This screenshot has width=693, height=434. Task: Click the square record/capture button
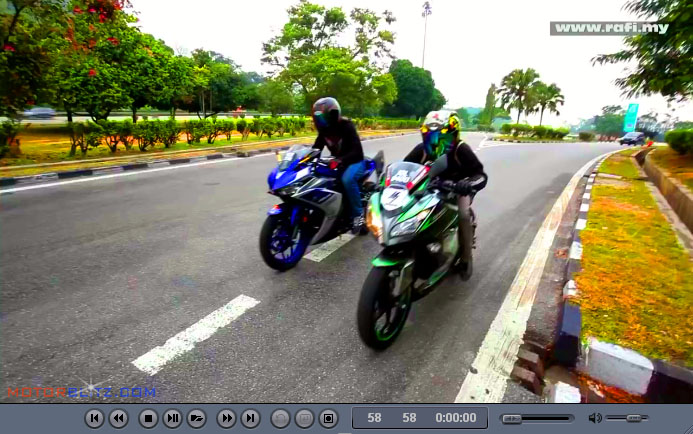pyautogui.click(x=329, y=419)
